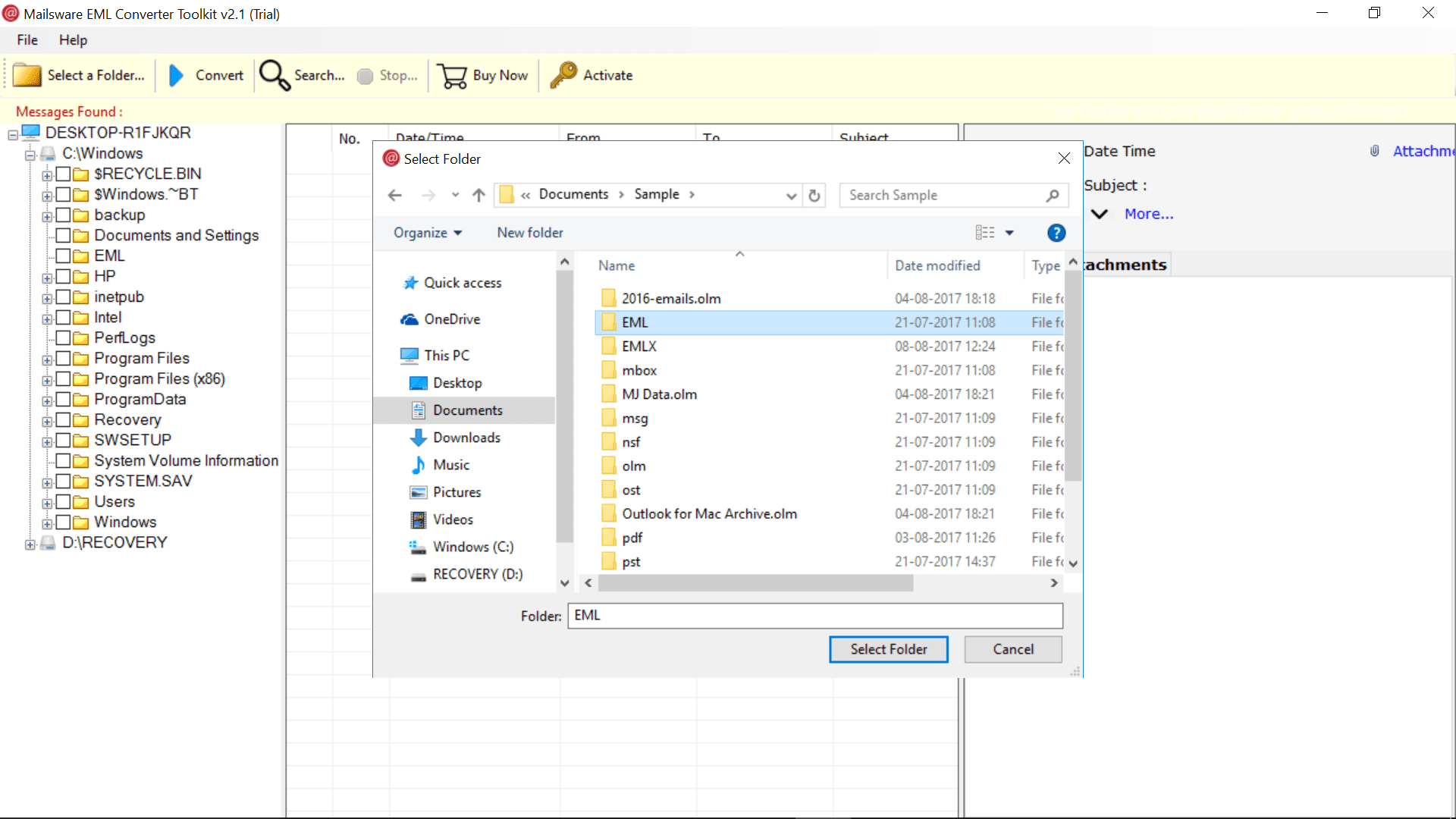Click the Activate key icon
Viewport: 1456px width, 819px height.
point(563,75)
